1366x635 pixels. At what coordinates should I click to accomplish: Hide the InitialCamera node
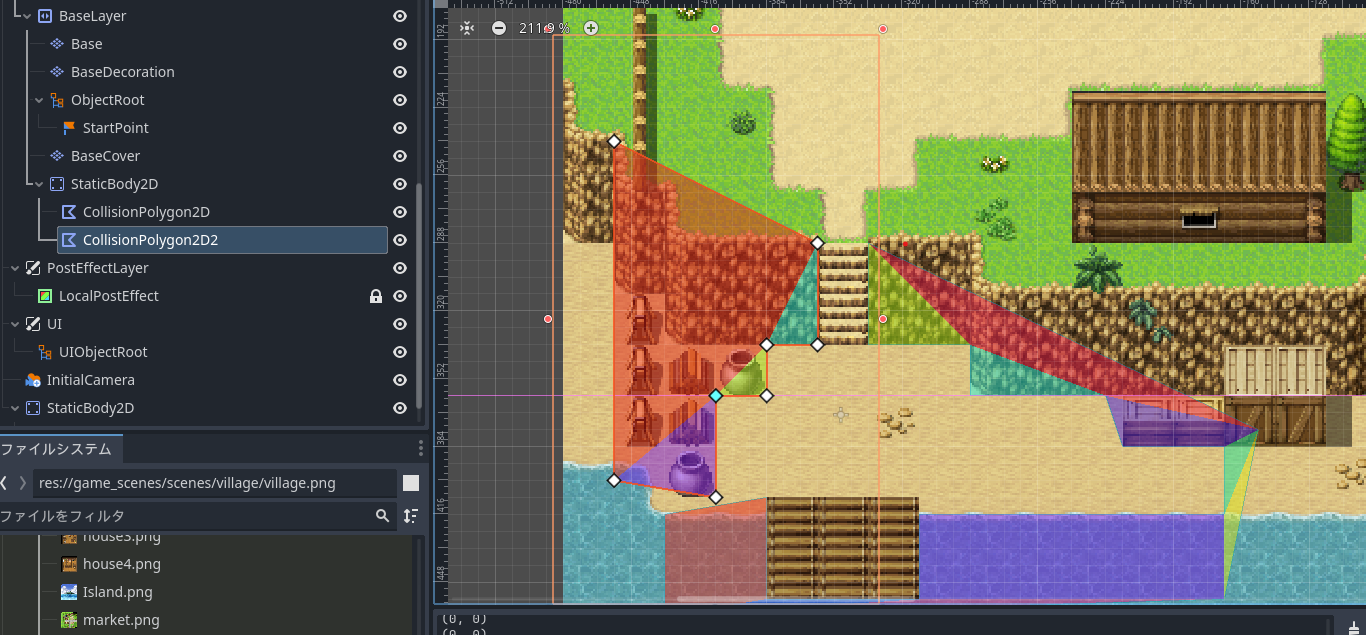click(400, 380)
